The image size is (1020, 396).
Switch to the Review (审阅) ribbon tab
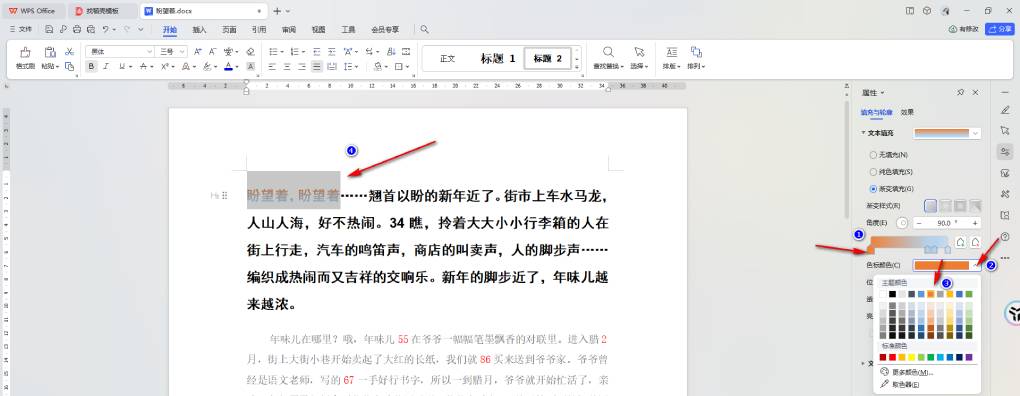289,29
